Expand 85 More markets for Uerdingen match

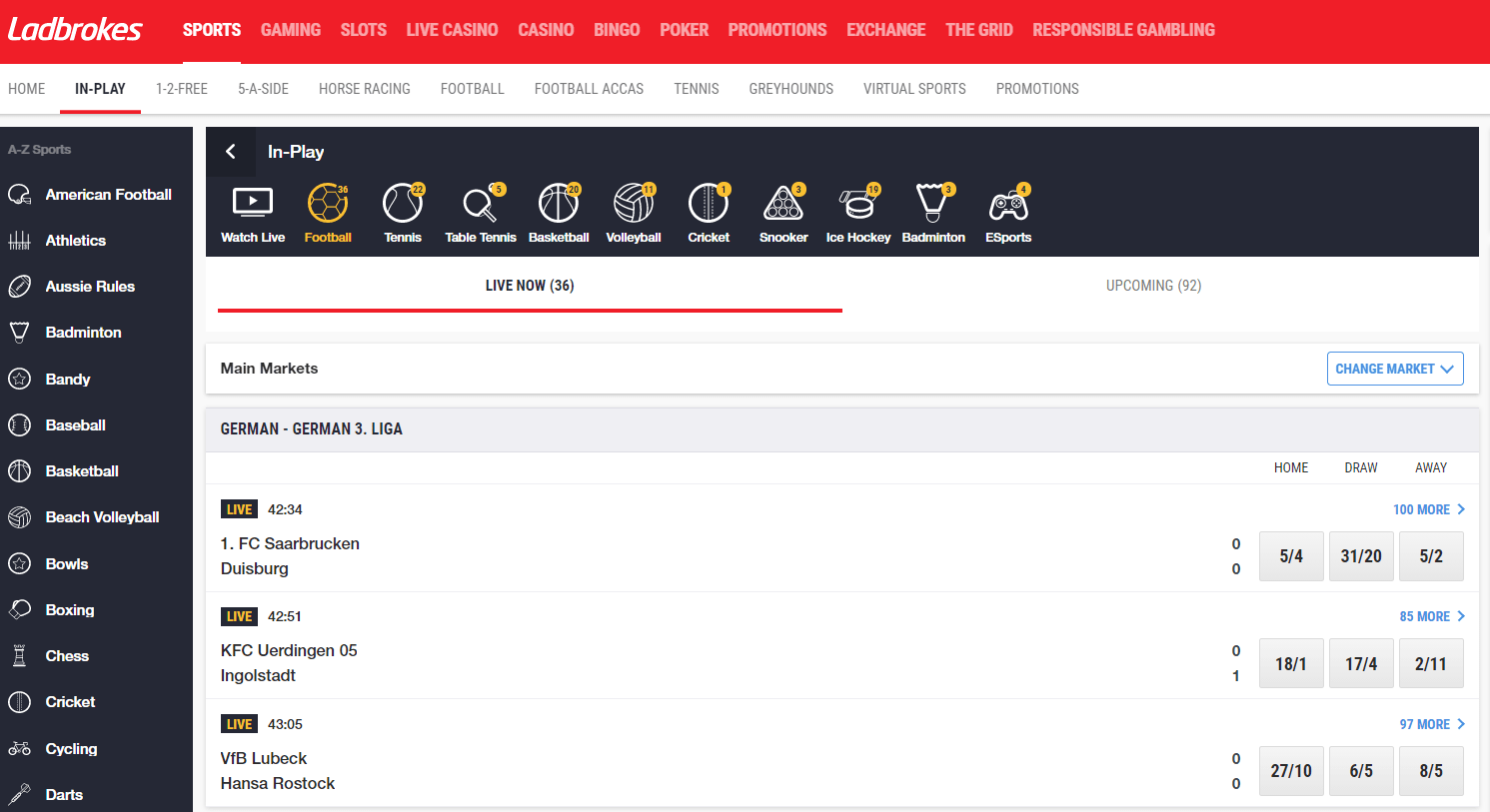pyautogui.click(x=1431, y=616)
